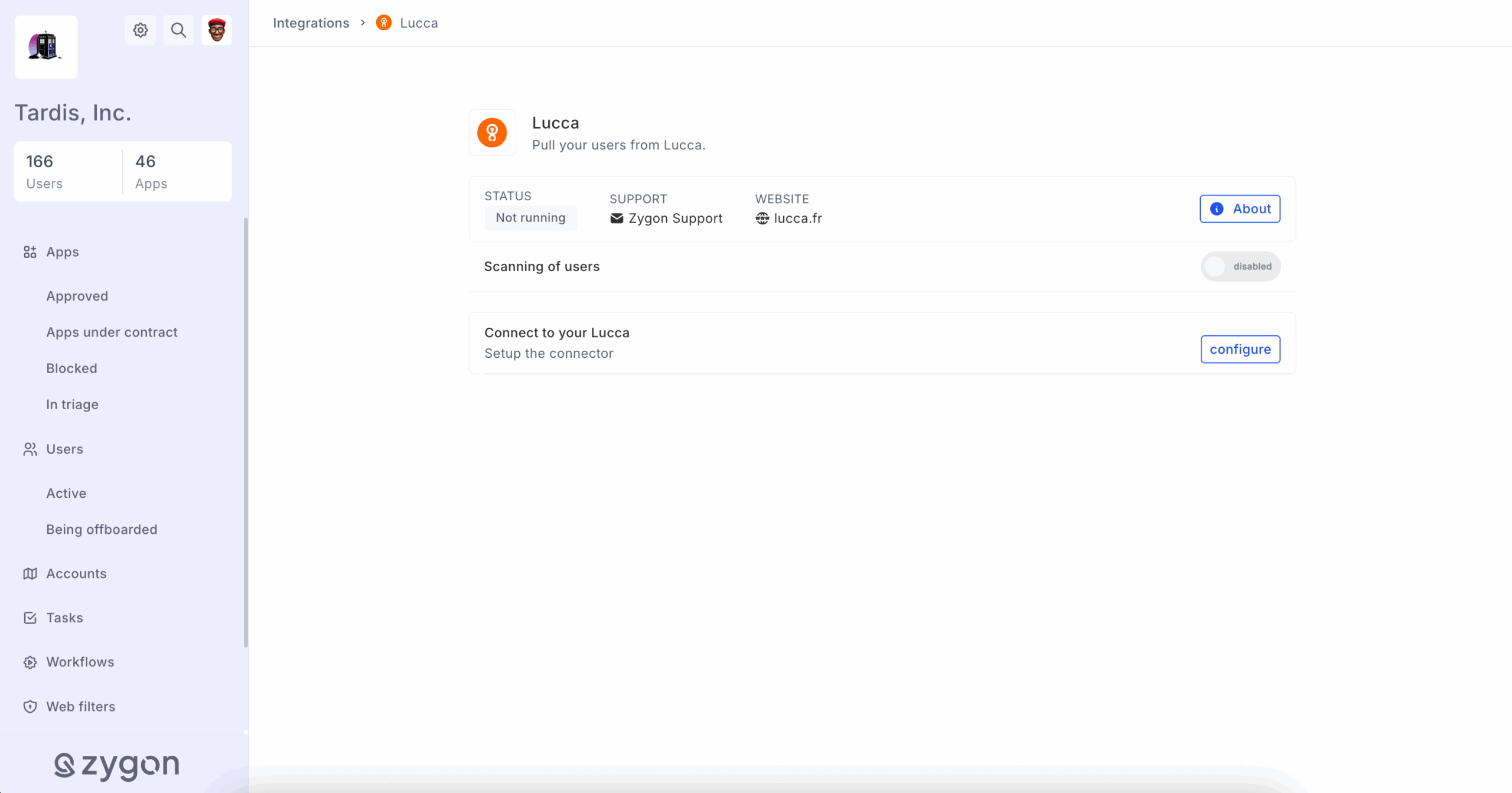Viewport: 1512px width, 793px height.
Task: Click the Not running status badge
Action: pos(530,218)
